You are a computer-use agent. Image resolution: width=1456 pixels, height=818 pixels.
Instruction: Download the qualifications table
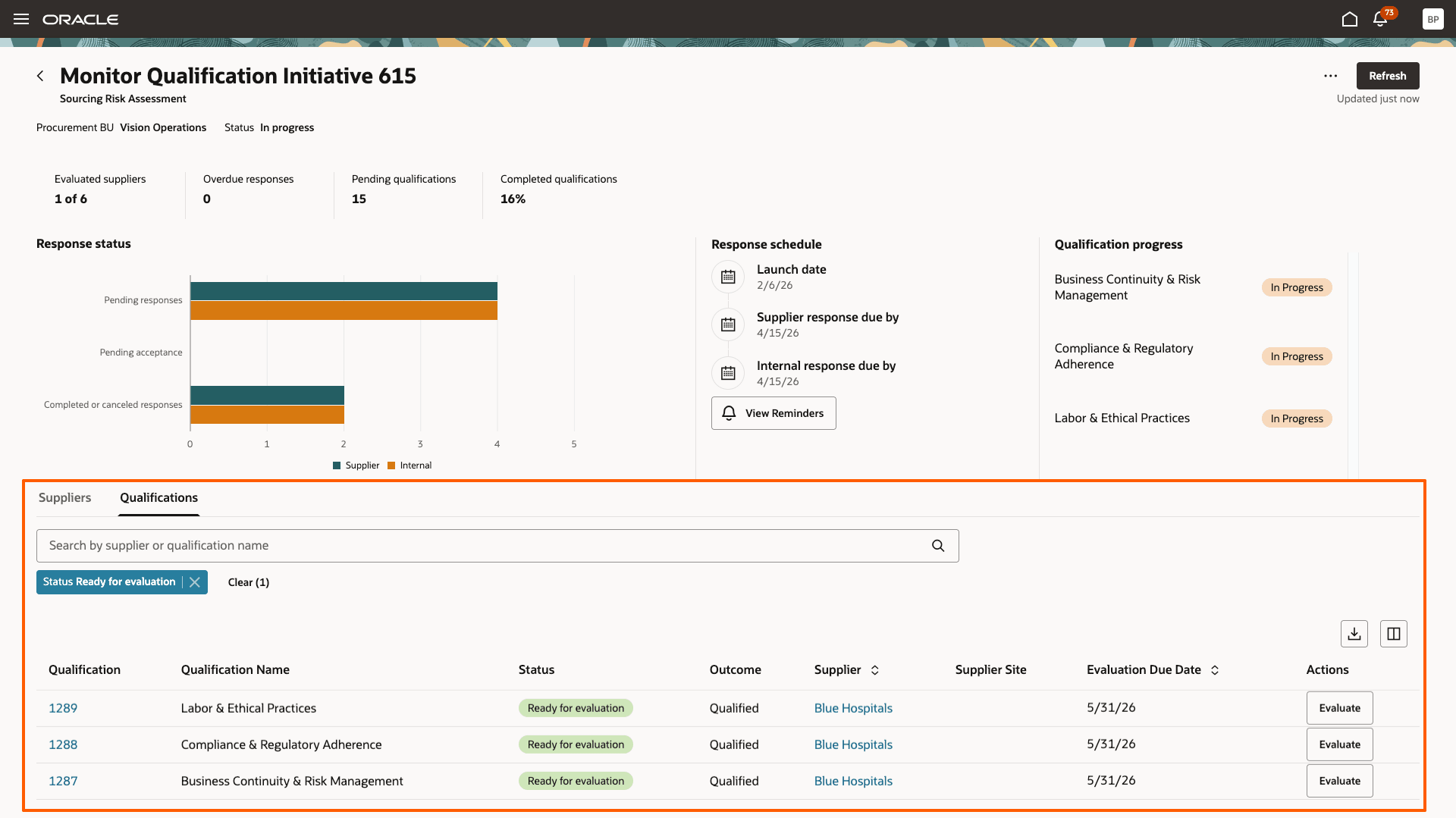pyautogui.click(x=1354, y=634)
